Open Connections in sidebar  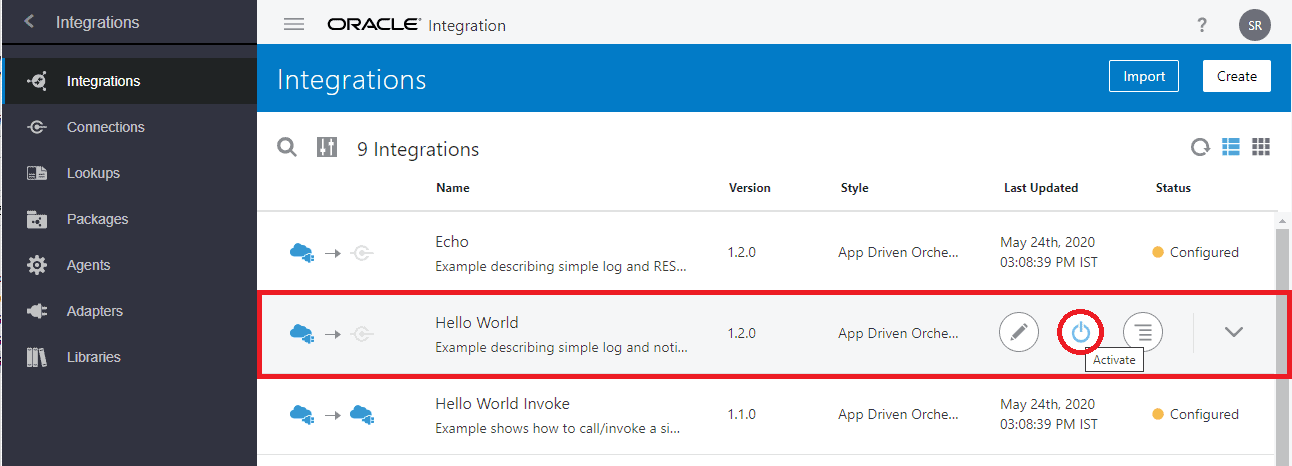[x=129, y=127]
